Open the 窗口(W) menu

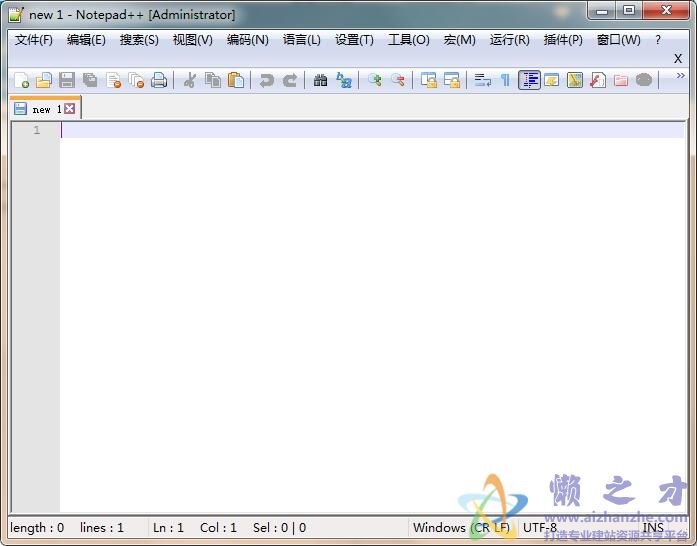click(x=619, y=40)
